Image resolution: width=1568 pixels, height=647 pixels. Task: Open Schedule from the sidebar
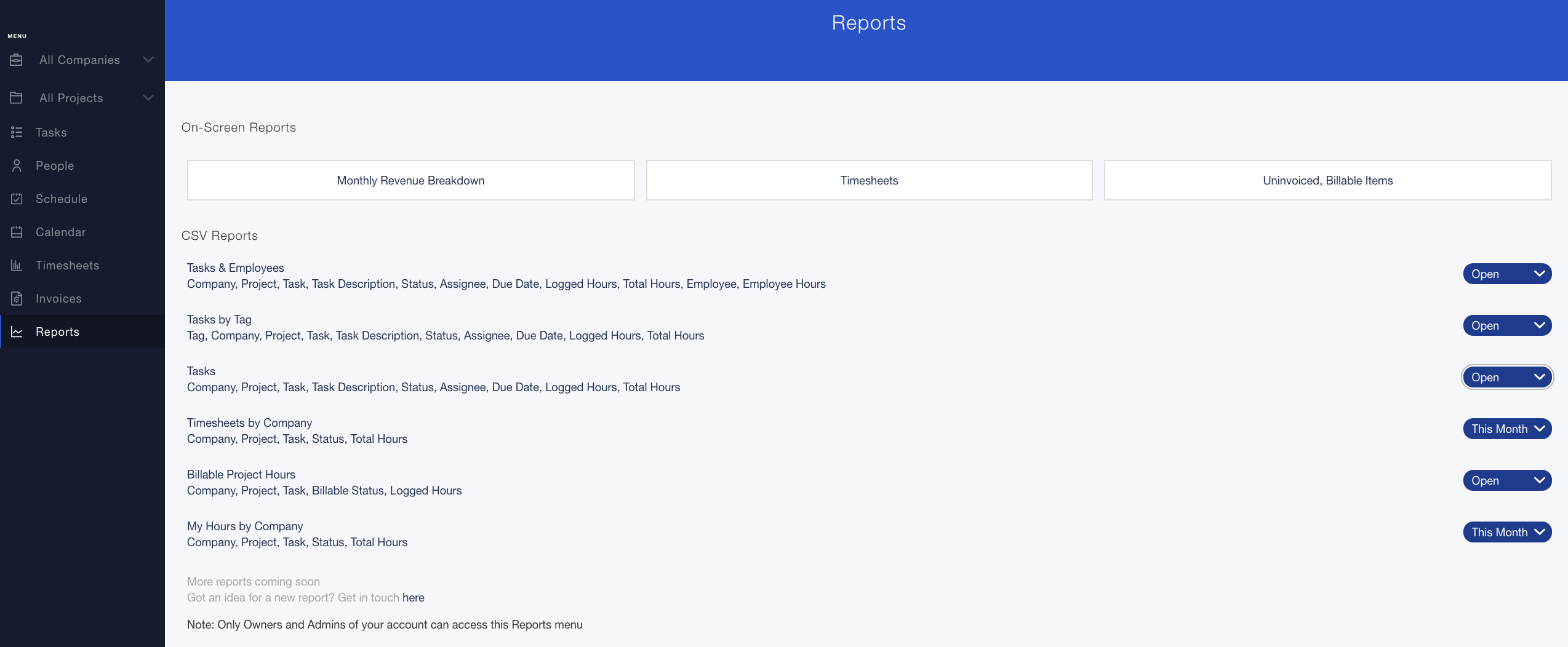point(82,199)
